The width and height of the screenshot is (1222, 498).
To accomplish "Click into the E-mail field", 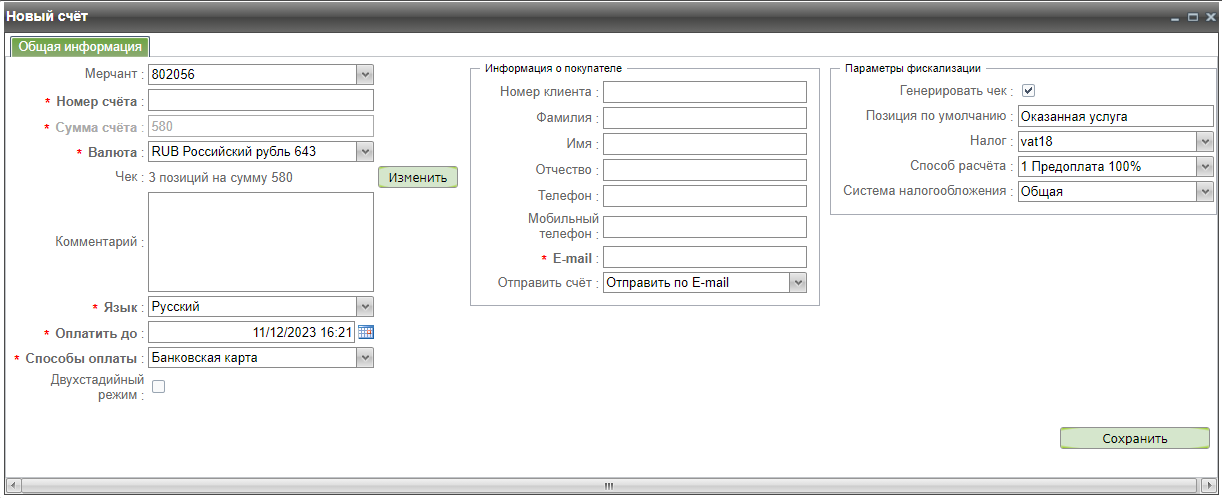I will pyautogui.click(x=704, y=258).
